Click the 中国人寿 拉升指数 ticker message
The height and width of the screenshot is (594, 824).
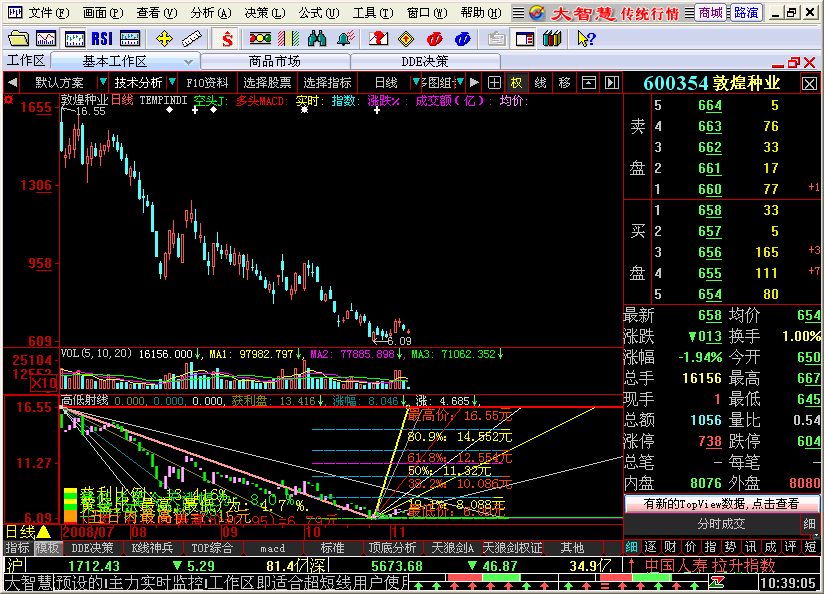[709, 566]
